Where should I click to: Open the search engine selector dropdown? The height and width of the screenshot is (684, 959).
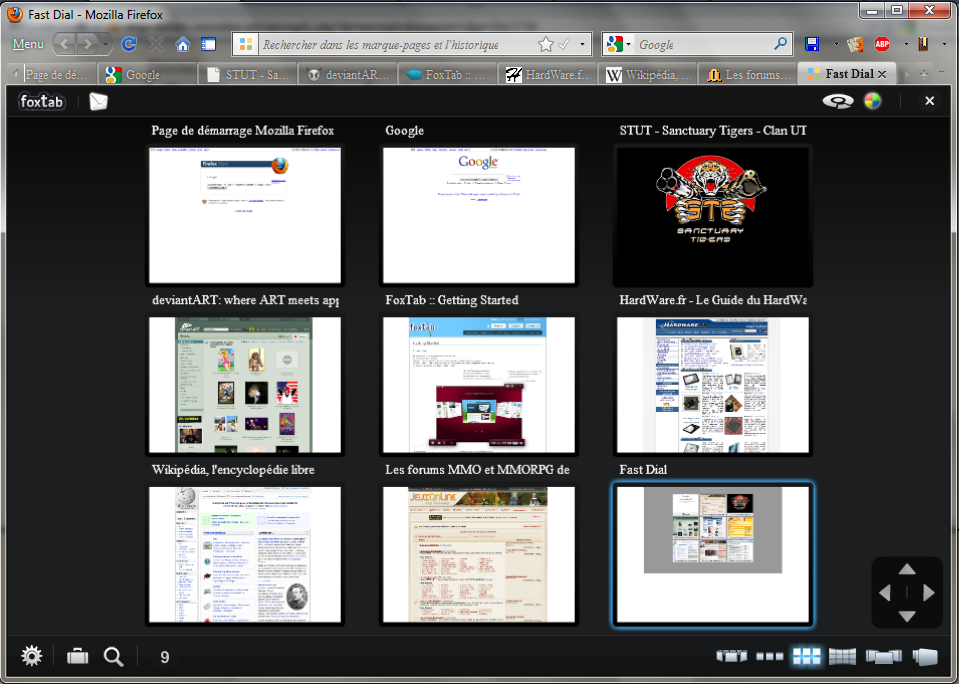coord(618,44)
